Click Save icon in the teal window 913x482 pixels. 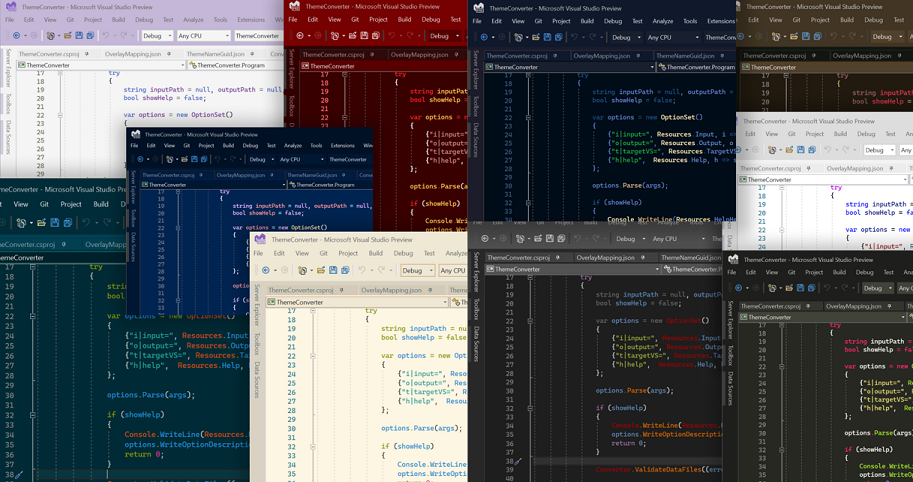55,222
